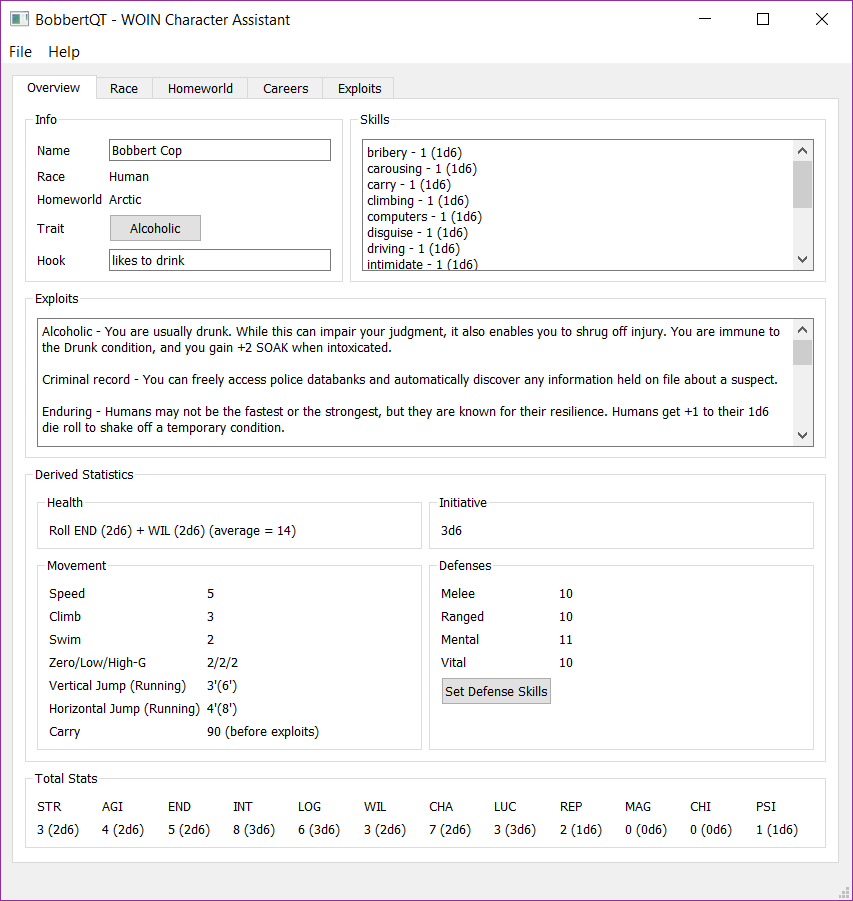Open the Help menu
Image resolution: width=853 pixels, height=901 pixels.
pos(64,52)
